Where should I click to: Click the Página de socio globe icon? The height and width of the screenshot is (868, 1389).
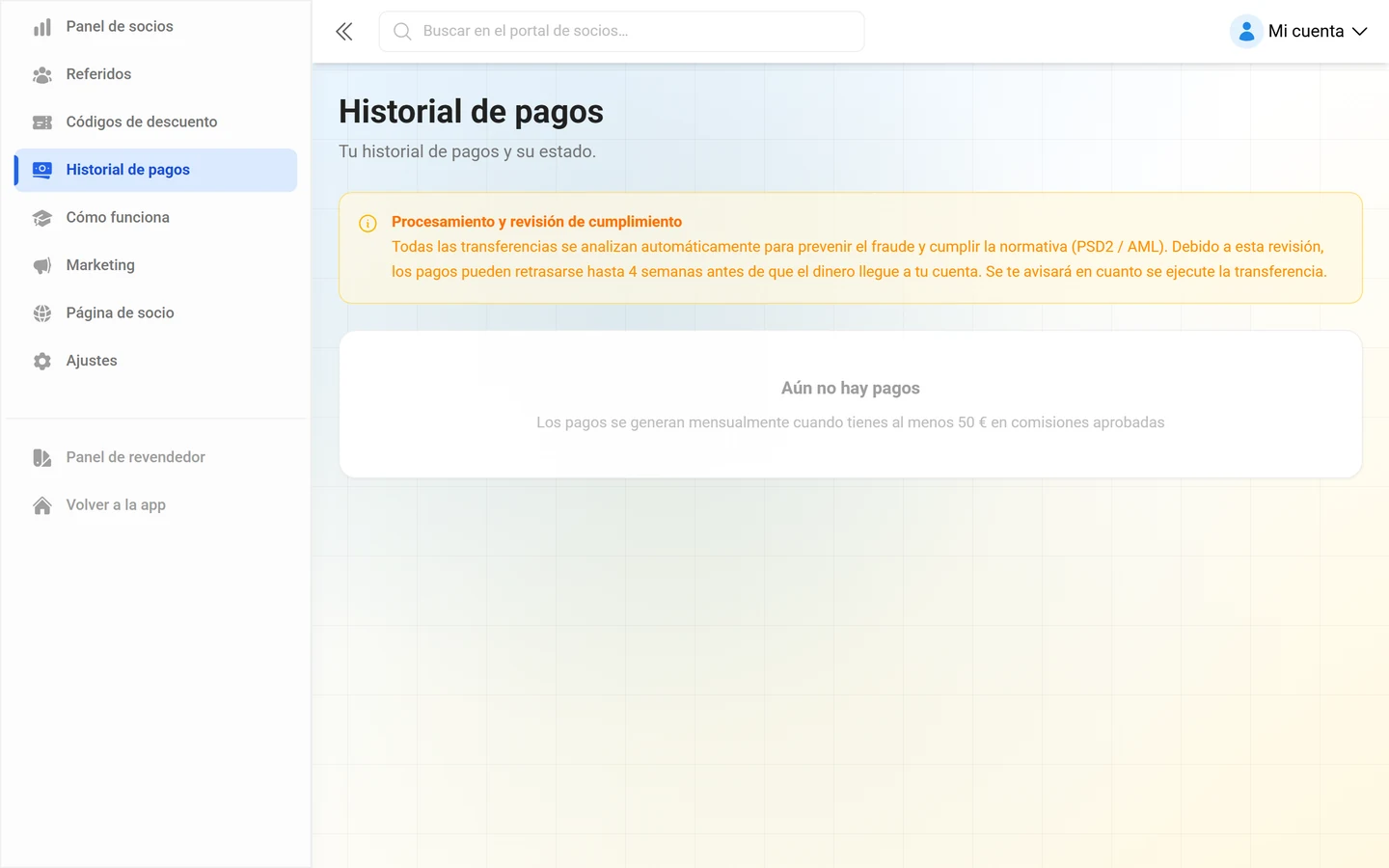[x=42, y=313]
